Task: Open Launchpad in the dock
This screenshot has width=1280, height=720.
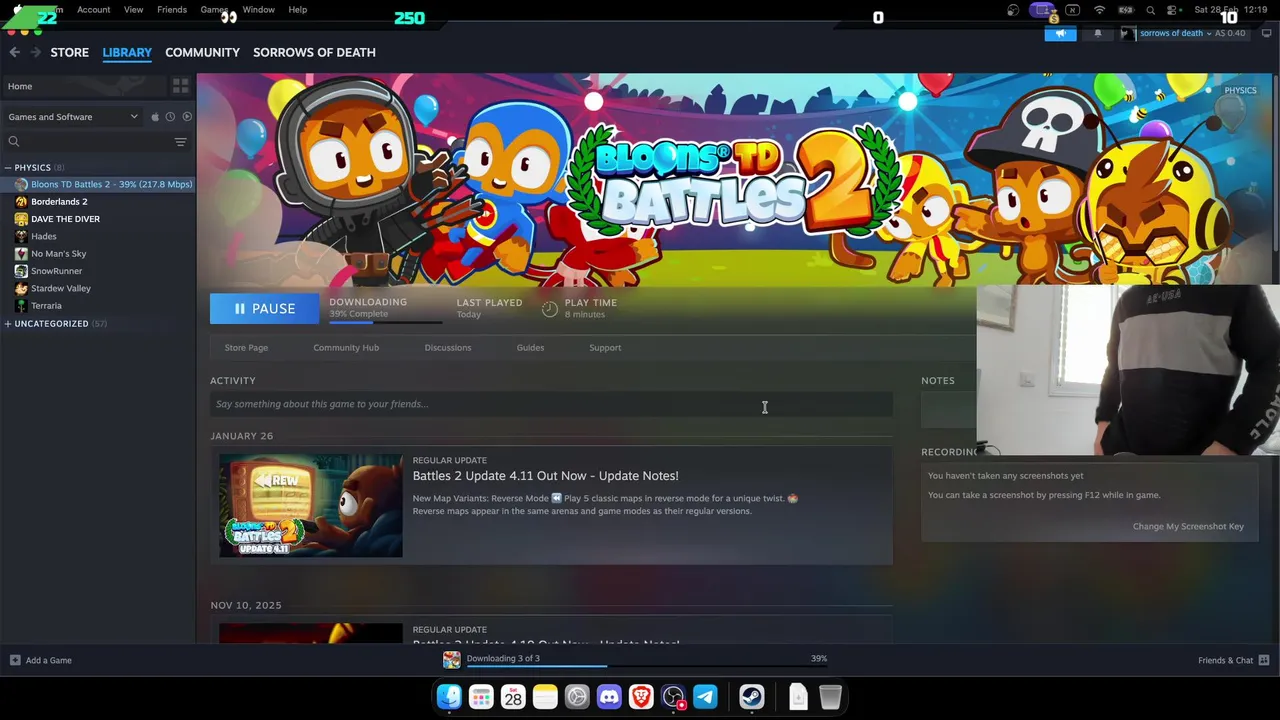Action: pyautogui.click(x=481, y=697)
